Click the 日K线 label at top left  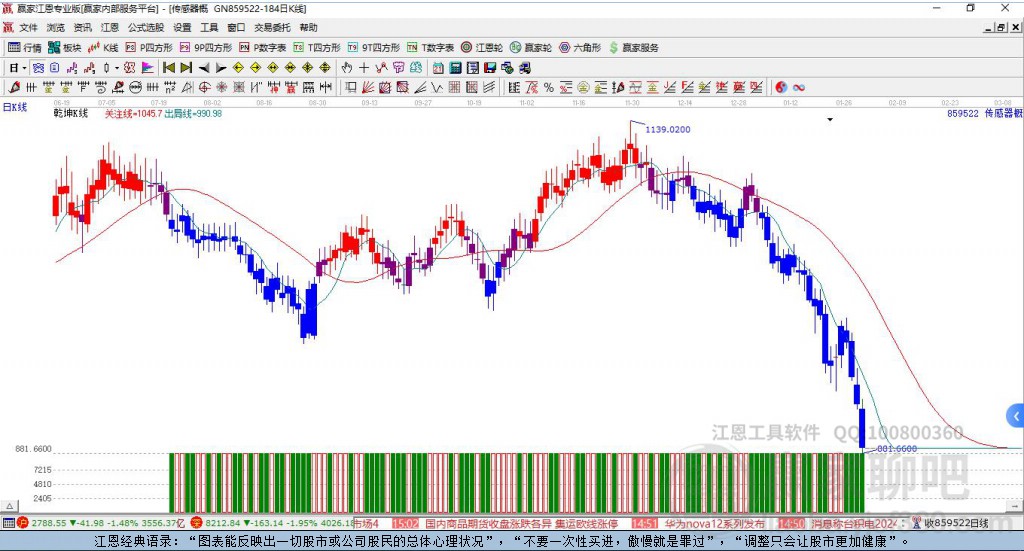click(x=15, y=106)
